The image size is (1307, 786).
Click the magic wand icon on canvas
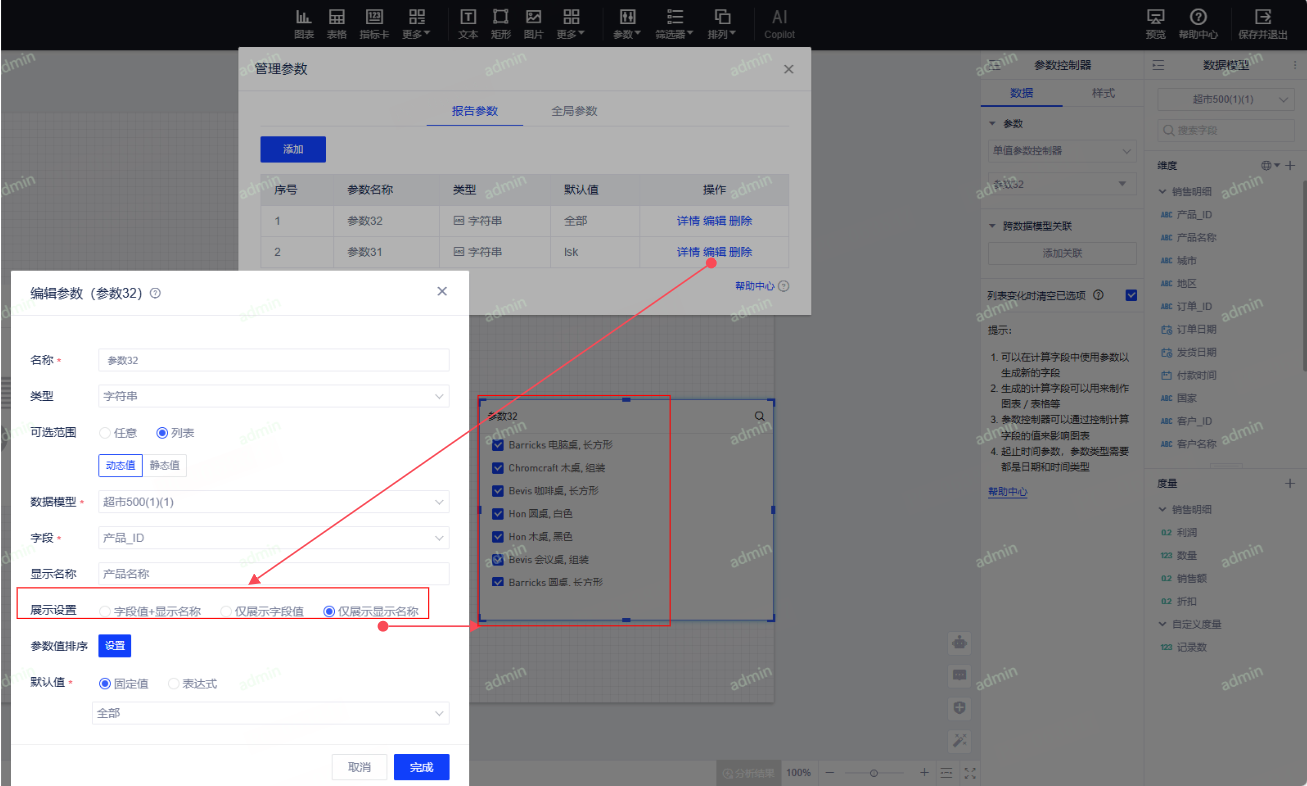(x=960, y=741)
